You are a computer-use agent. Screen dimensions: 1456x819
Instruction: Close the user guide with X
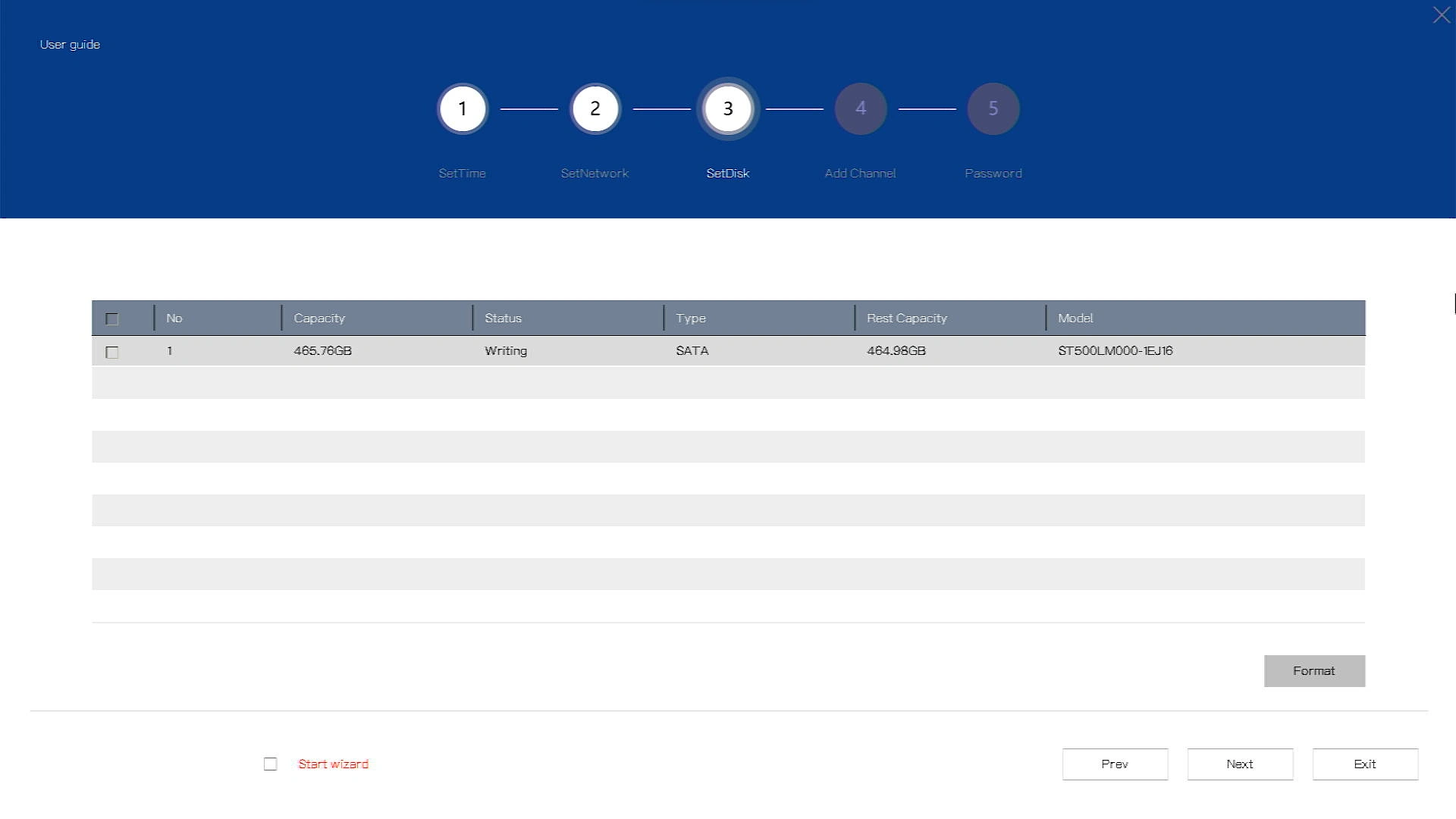coord(1441,15)
